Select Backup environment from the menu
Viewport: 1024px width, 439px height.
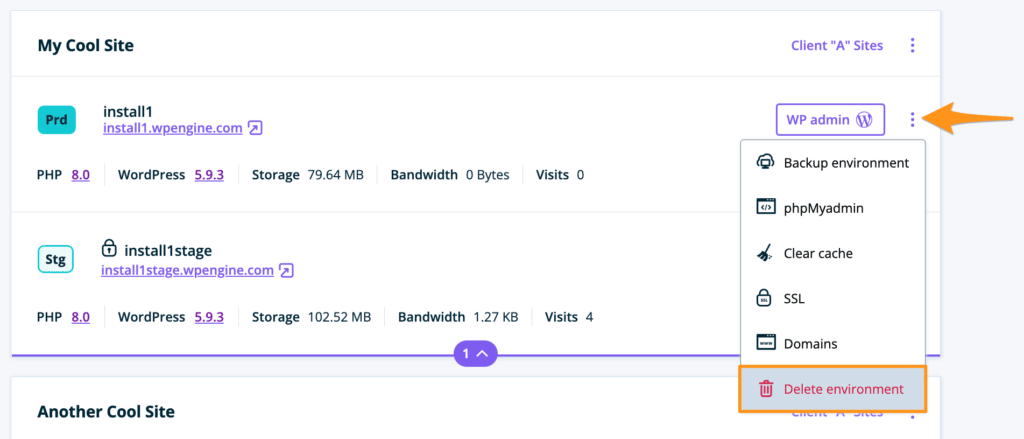(845, 162)
